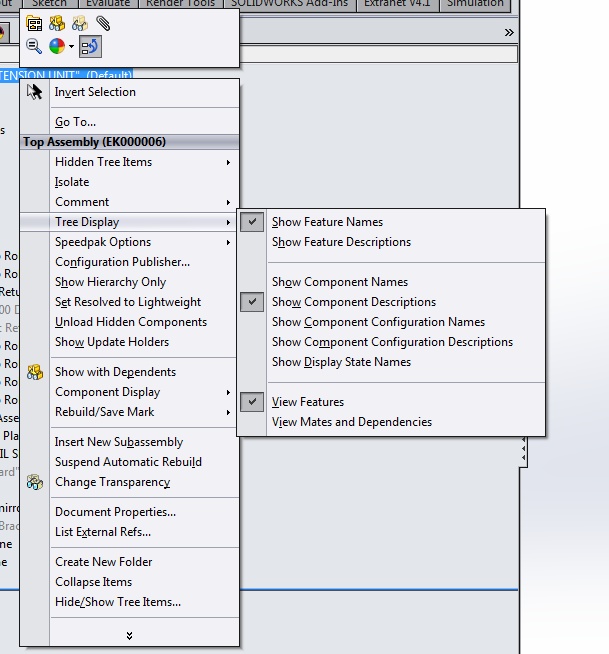Expand the Comment submenu
This screenshot has height=654, width=609.
click(x=130, y=202)
